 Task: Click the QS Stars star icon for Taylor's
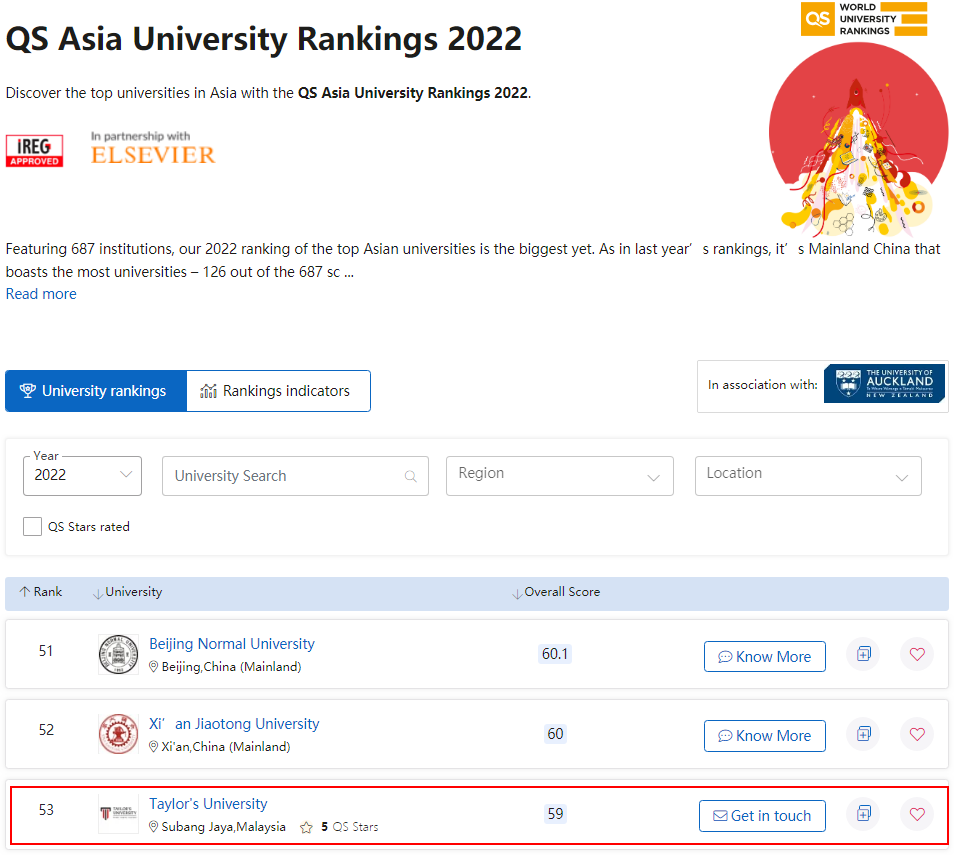(x=306, y=827)
